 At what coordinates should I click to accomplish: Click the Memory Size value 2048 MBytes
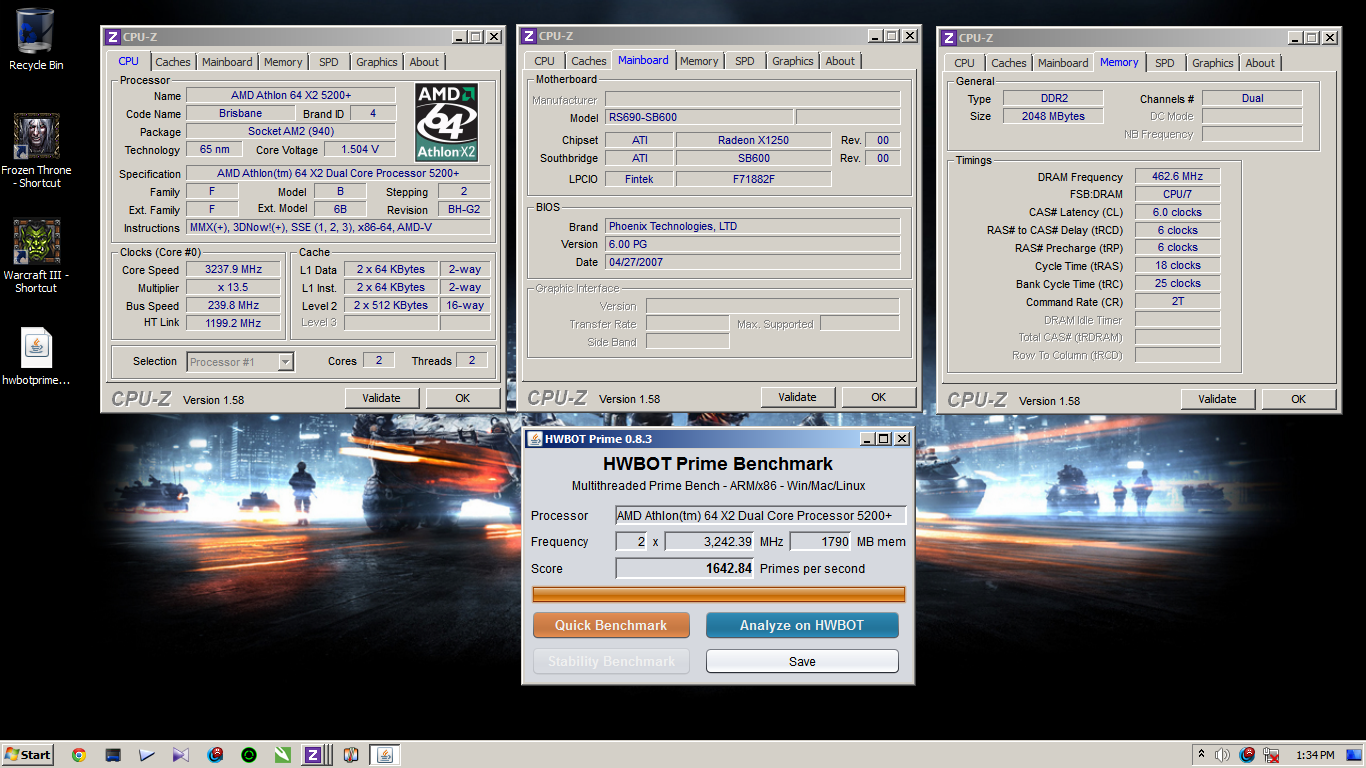point(1053,116)
